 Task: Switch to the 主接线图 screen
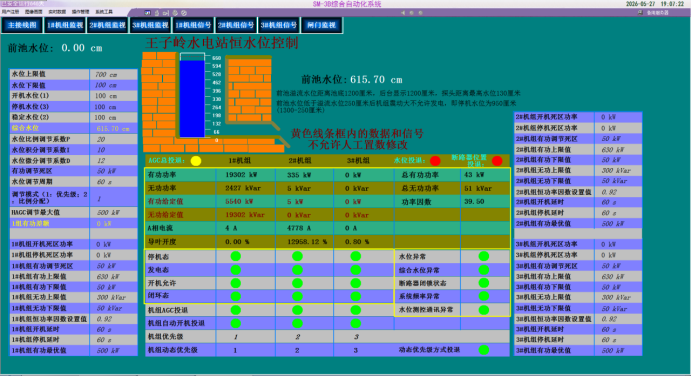click(22, 25)
